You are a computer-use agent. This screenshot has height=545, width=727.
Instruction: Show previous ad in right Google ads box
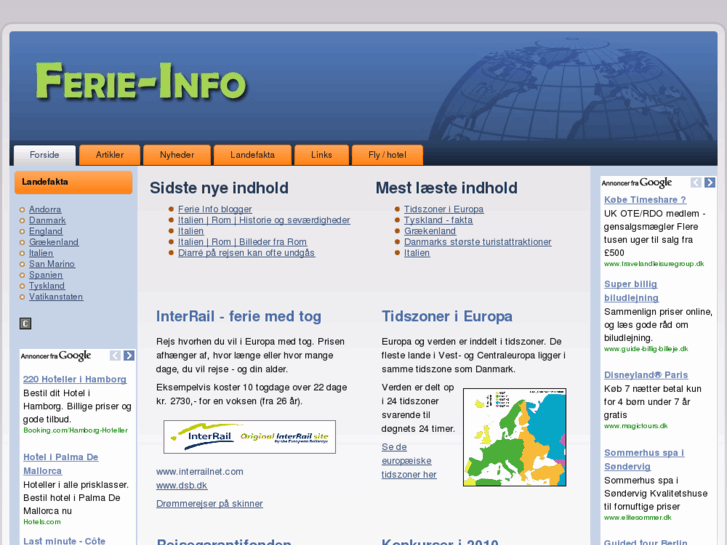[696, 183]
